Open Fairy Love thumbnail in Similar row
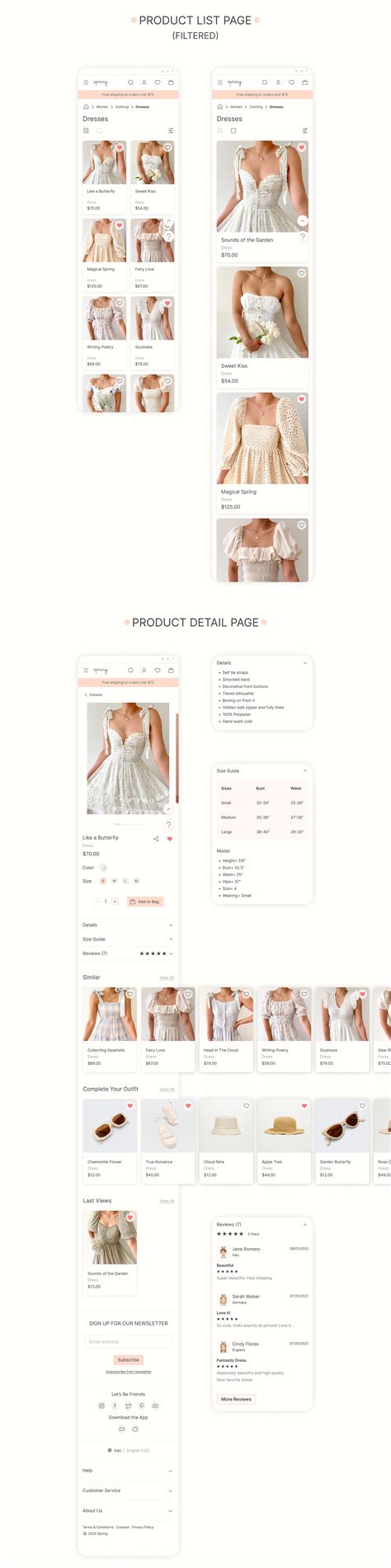Image resolution: width=391 pixels, height=1568 pixels. (x=167, y=1015)
